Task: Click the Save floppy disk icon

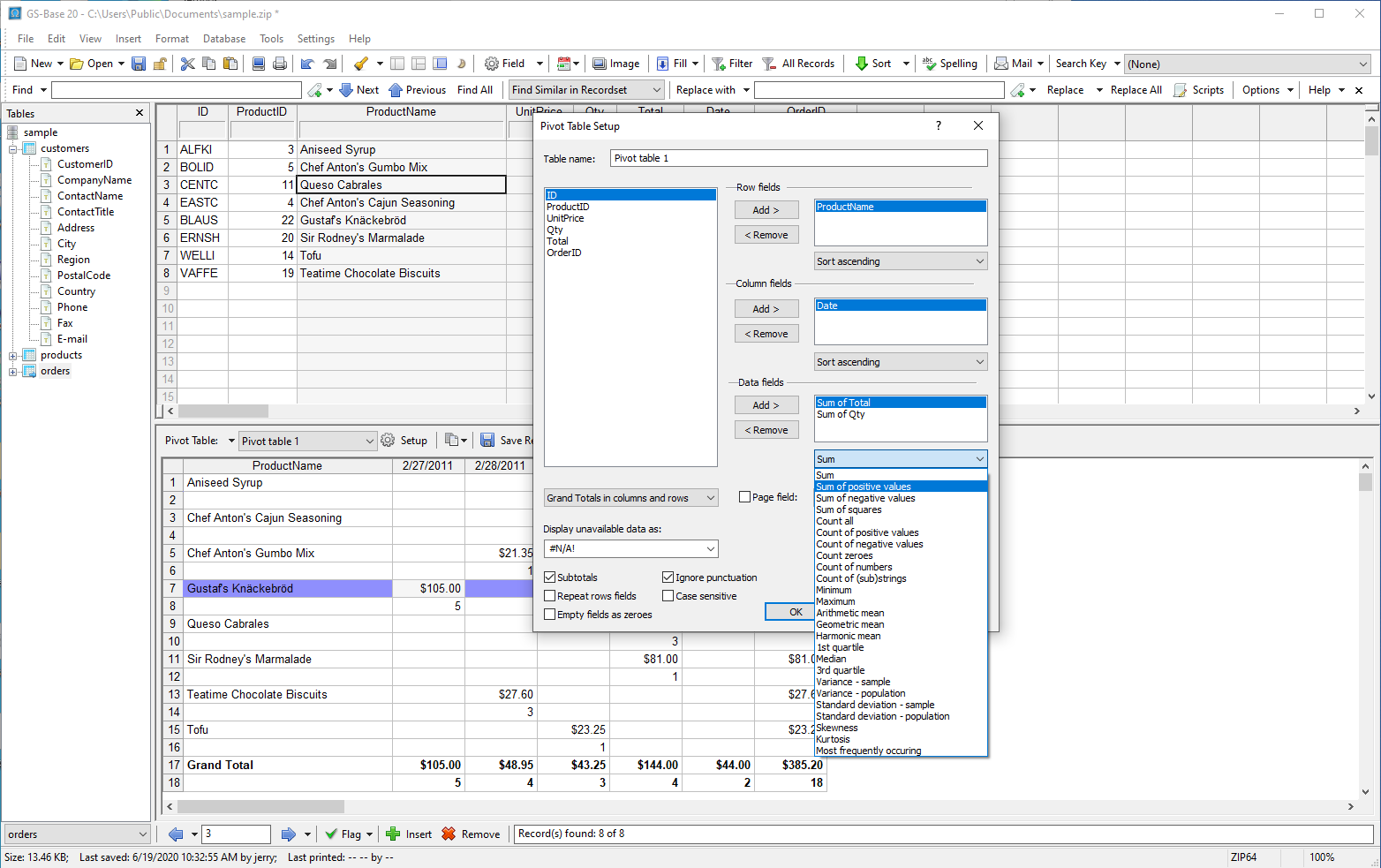Action: (x=139, y=64)
